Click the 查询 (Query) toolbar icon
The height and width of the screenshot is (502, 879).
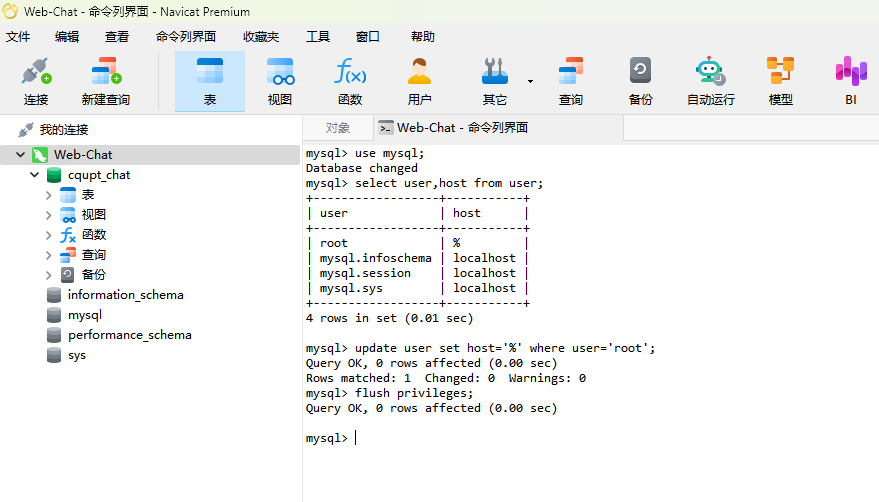pos(571,81)
